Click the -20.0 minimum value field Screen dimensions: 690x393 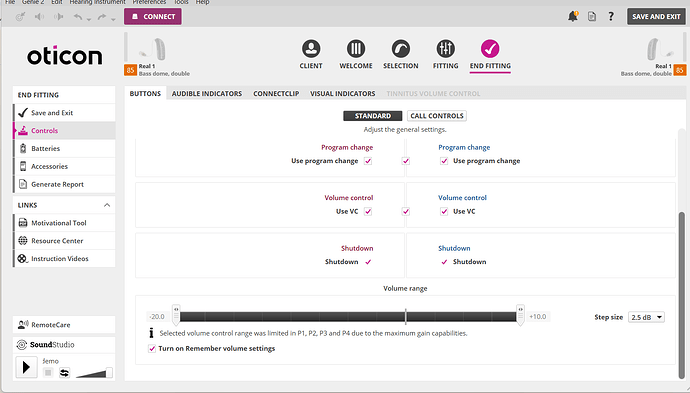click(157, 316)
